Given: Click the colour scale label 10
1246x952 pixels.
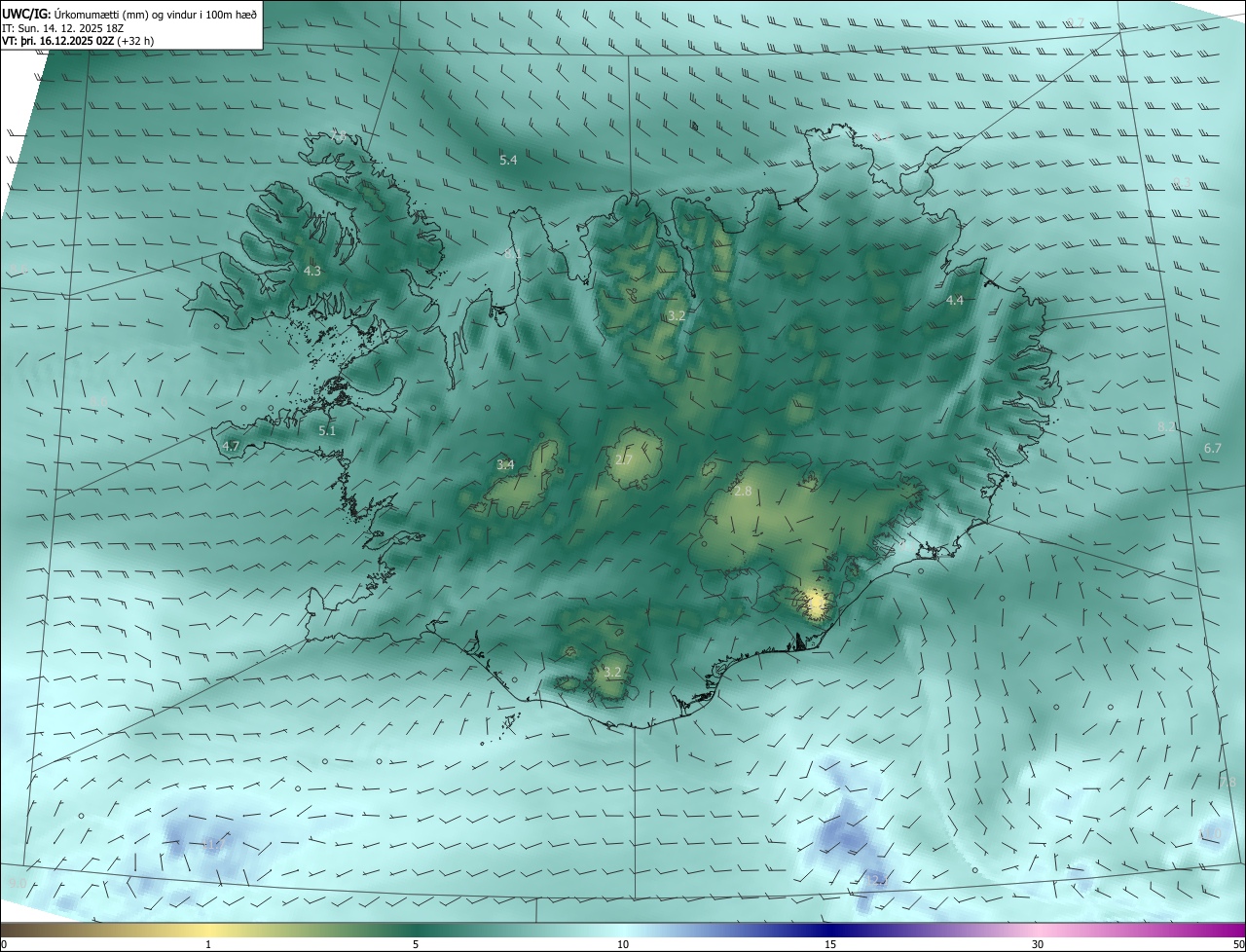Looking at the screenshot, I should pyautogui.click(x=623, y=944).
